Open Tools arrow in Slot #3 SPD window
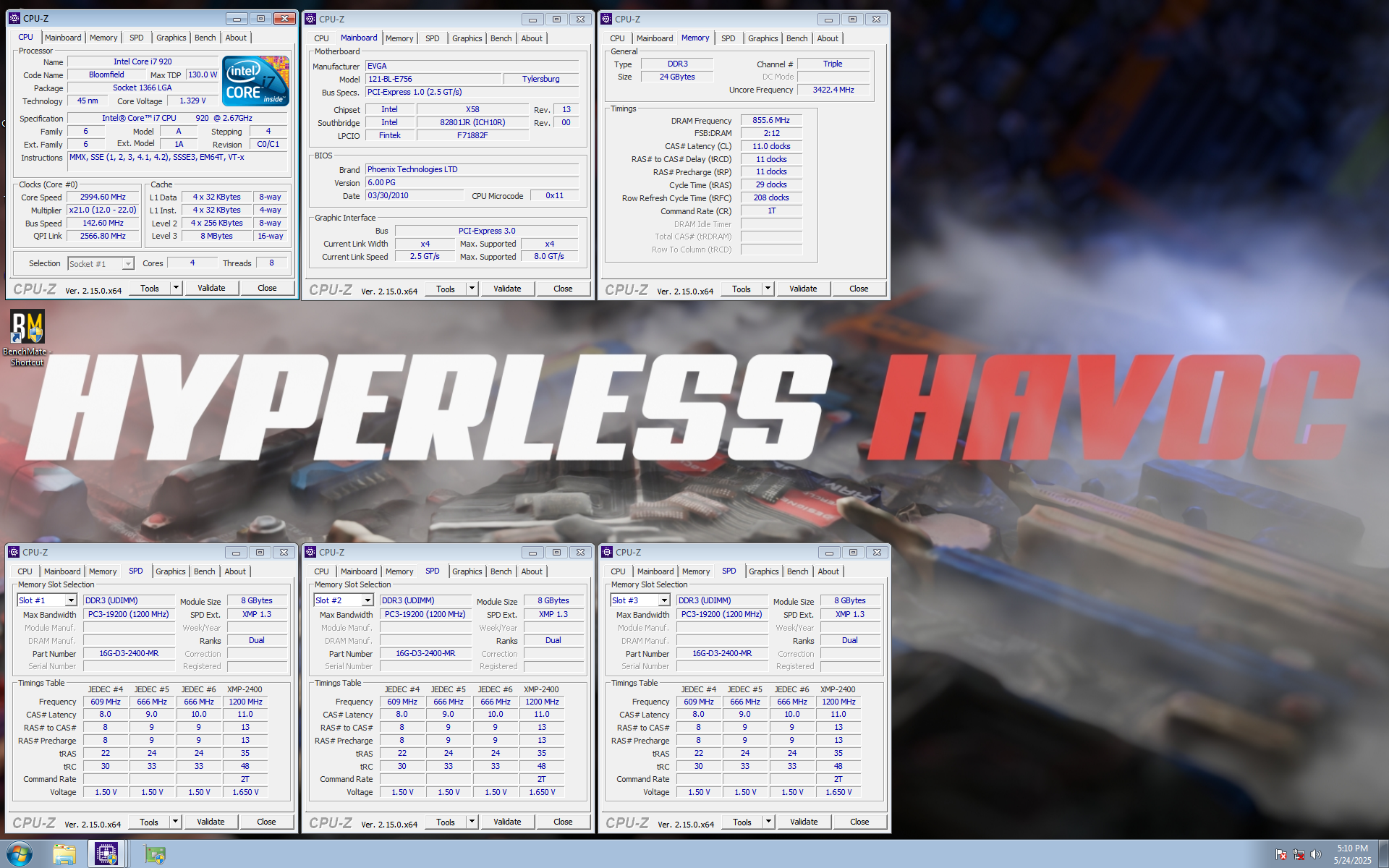Screen dimensions: 1389x868 [x=768, y=822]
